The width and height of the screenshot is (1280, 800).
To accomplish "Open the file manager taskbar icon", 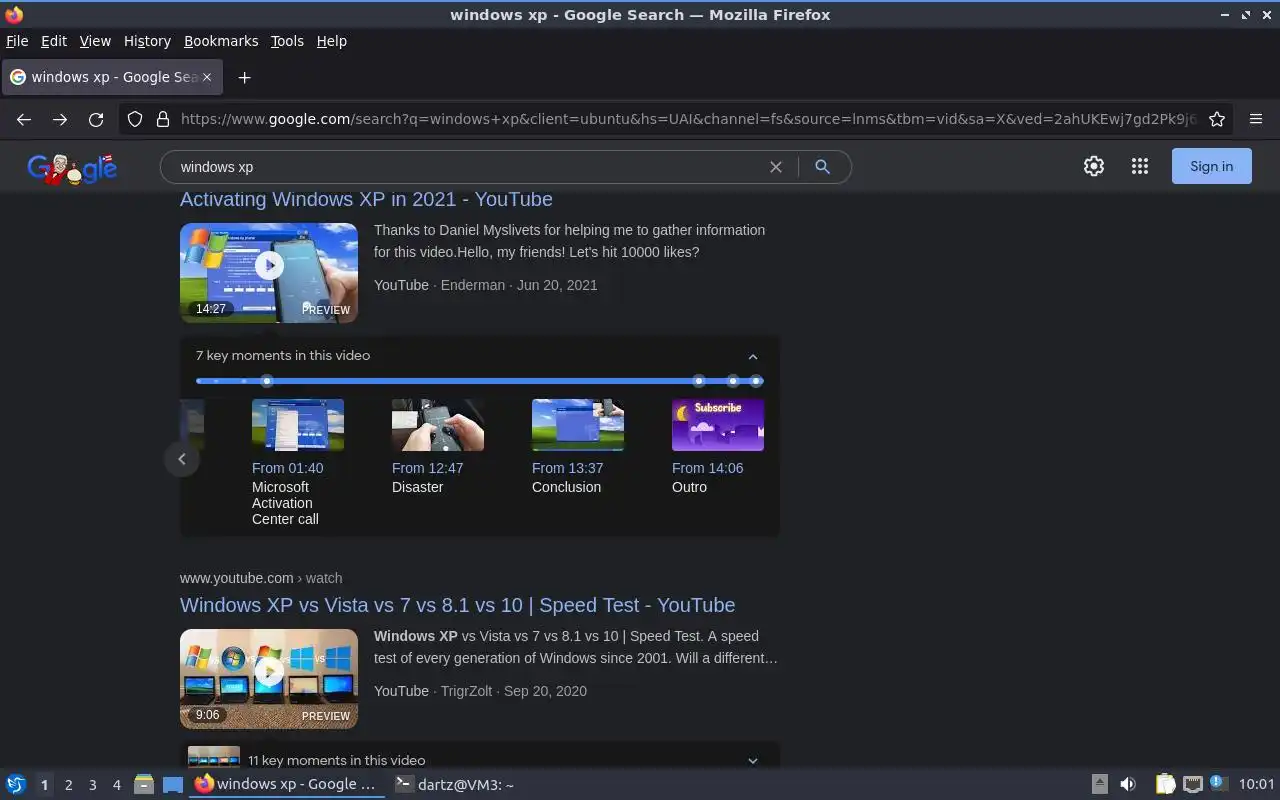I will [143, 785].
